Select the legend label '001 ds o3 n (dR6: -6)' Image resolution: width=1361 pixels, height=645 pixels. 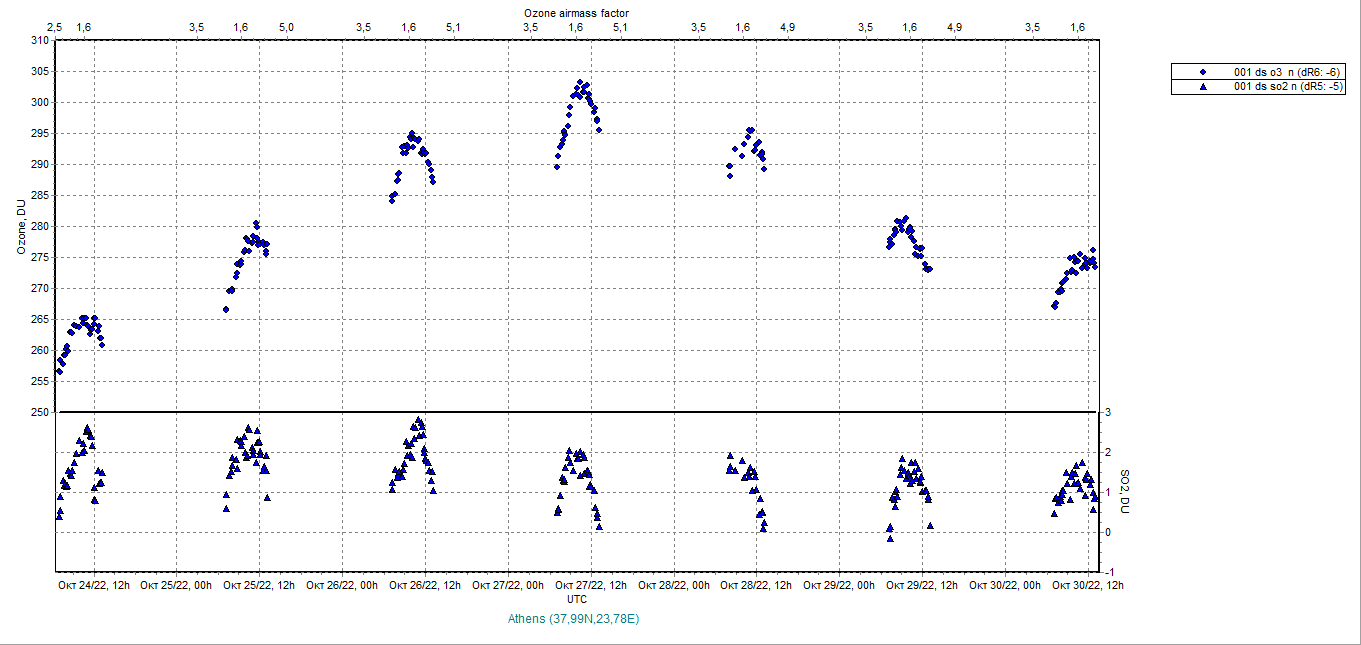click(x=1287, y=71)
